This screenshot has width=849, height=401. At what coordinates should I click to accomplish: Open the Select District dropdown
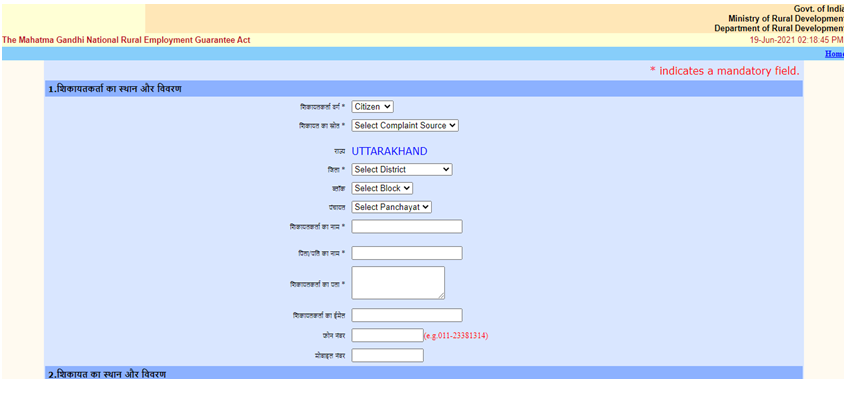401,170
